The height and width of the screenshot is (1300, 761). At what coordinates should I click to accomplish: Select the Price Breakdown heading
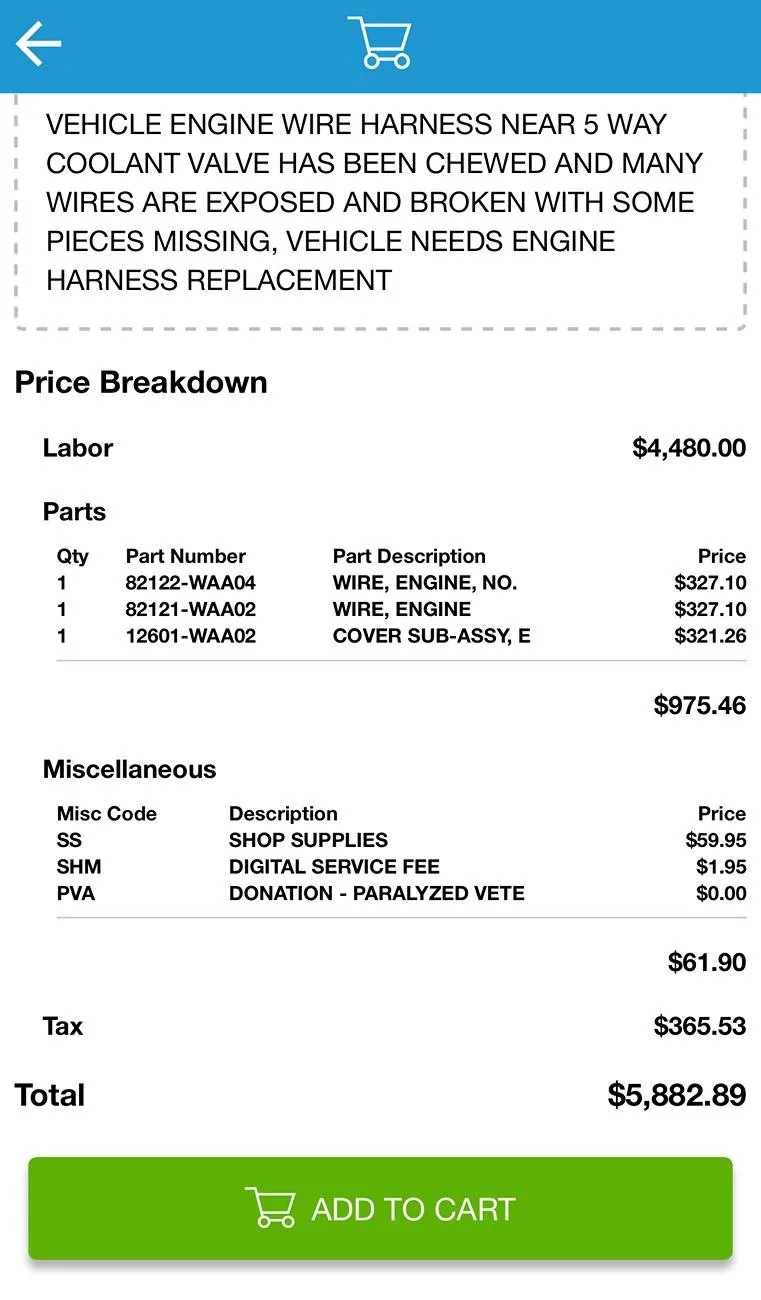[x=141, y=382]
